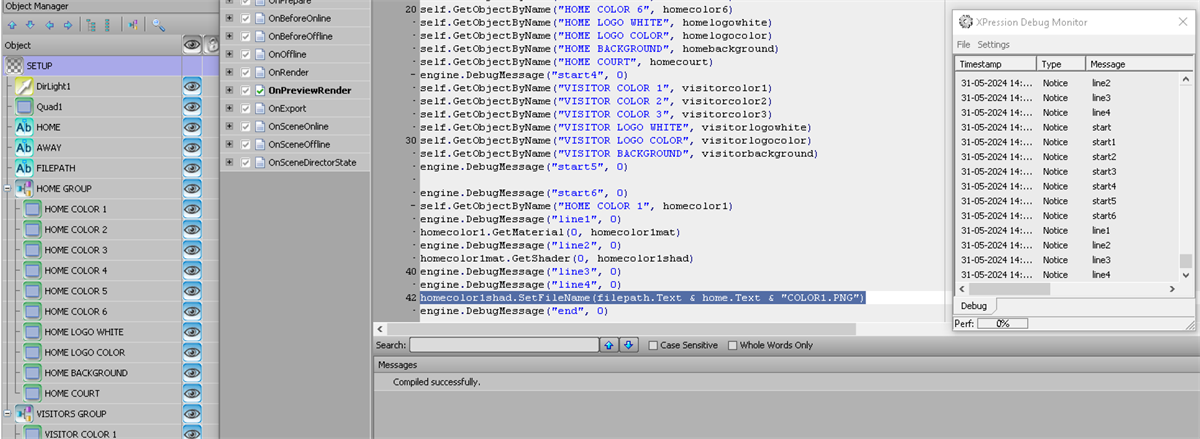Click the Quad1 quad icon
This screenshot has width=1200, height=439.
[x=25, y=106]
